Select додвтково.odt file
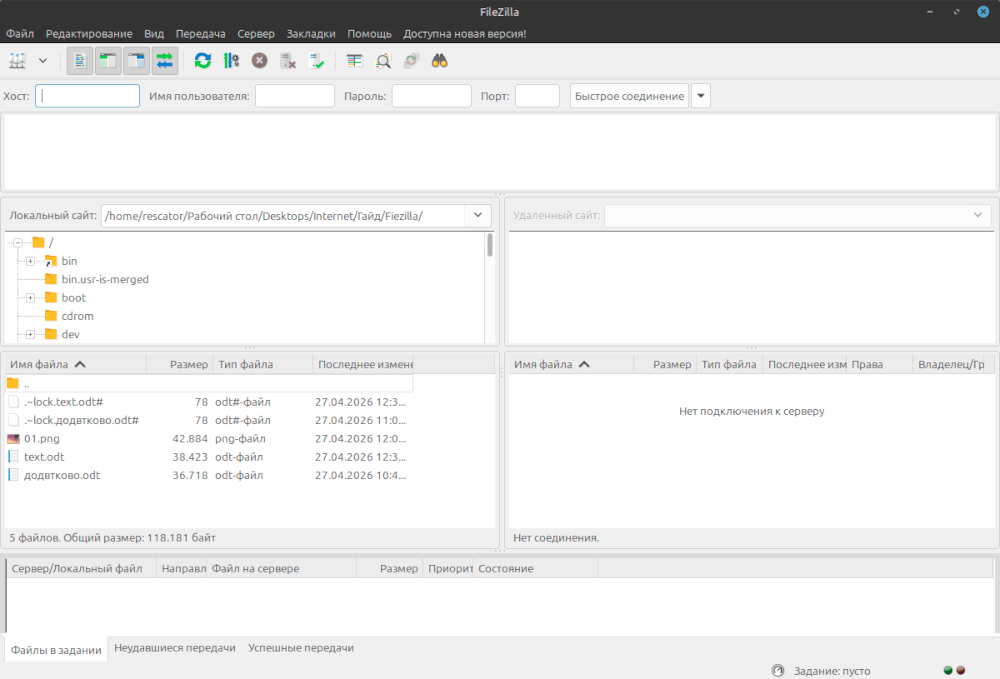This screenshot has width=1000, height=679. pyautogui.click(x=209, y=475)
